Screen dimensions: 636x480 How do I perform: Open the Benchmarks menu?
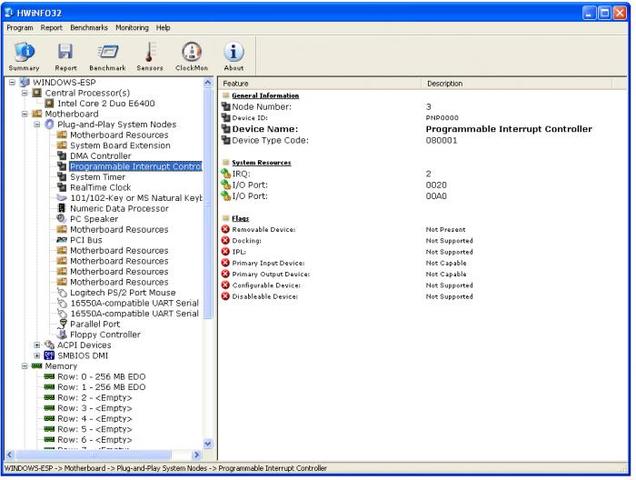pyautogui.click(x=89, y=28)
